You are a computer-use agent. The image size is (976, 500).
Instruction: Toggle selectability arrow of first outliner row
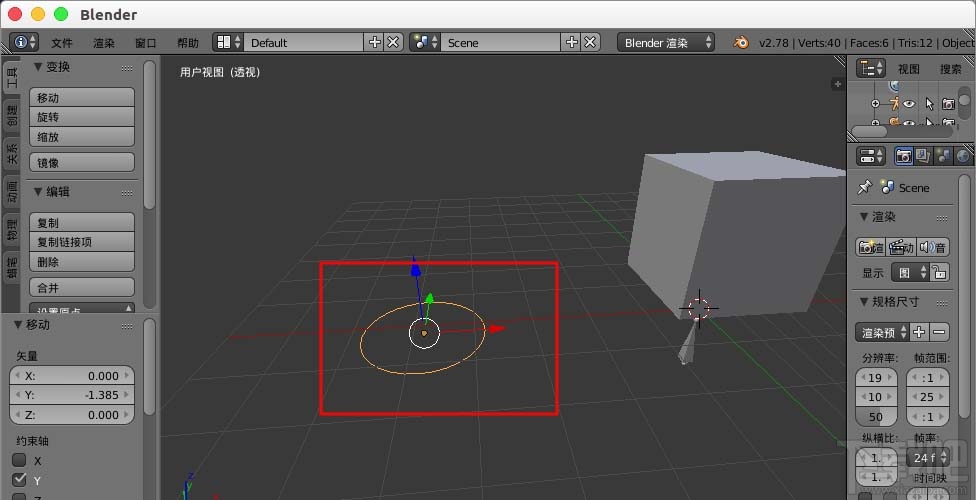pos(929,104)
